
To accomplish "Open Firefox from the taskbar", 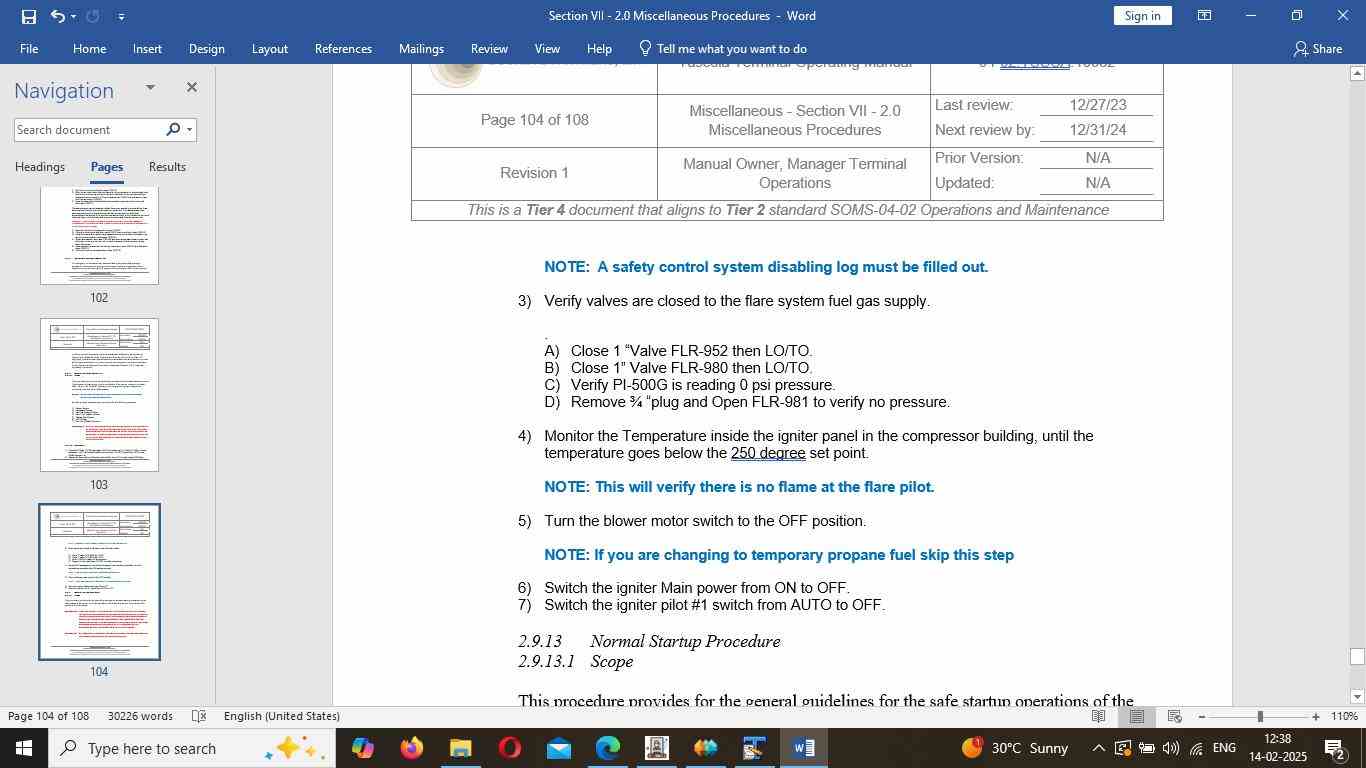I will pos(411,748).
